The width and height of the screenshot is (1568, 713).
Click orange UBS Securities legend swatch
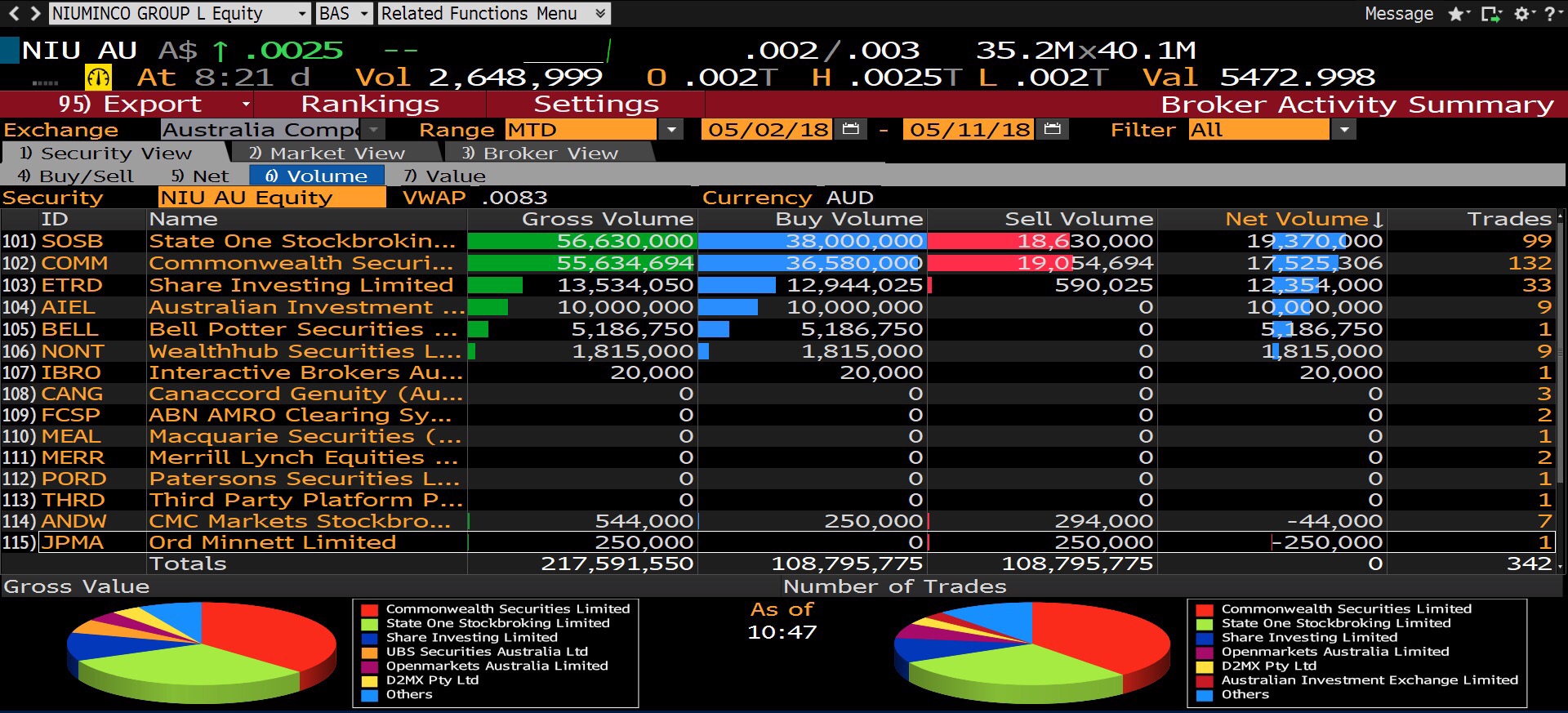tap(370, 653)
